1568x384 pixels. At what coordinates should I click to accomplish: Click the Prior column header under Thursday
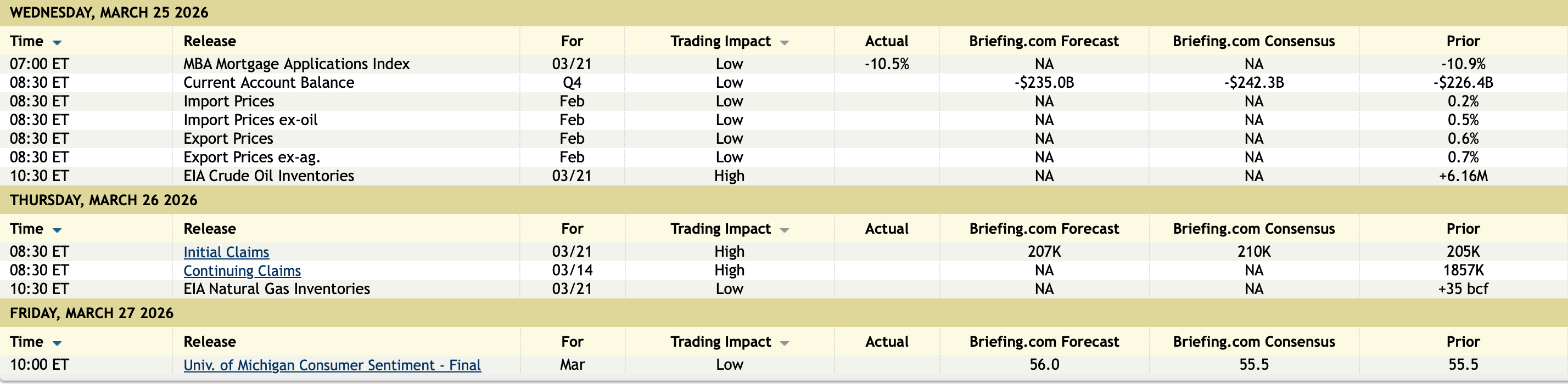[1463, 229]
